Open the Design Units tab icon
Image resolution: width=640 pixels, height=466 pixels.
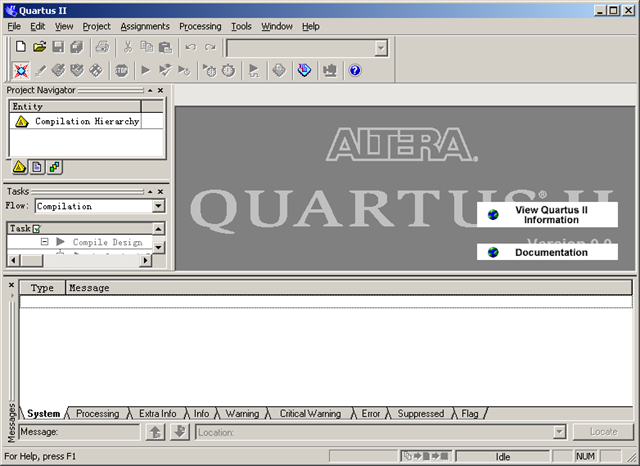[54, 166]
